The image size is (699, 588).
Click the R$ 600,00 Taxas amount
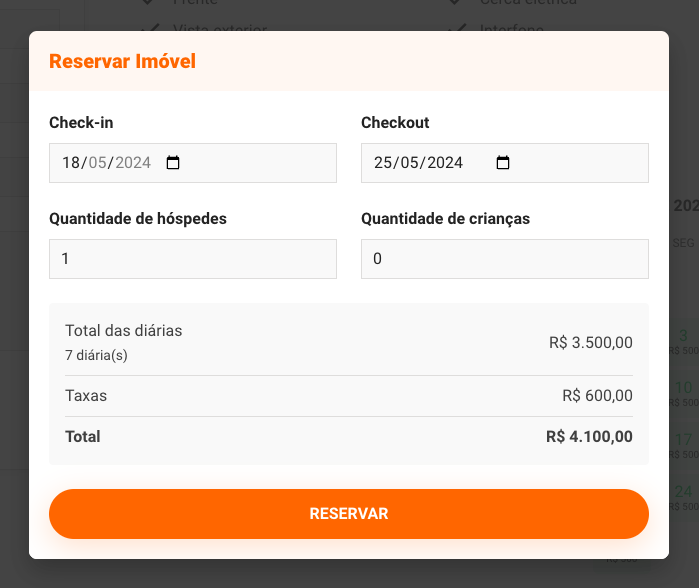click(x=597, y=396)
